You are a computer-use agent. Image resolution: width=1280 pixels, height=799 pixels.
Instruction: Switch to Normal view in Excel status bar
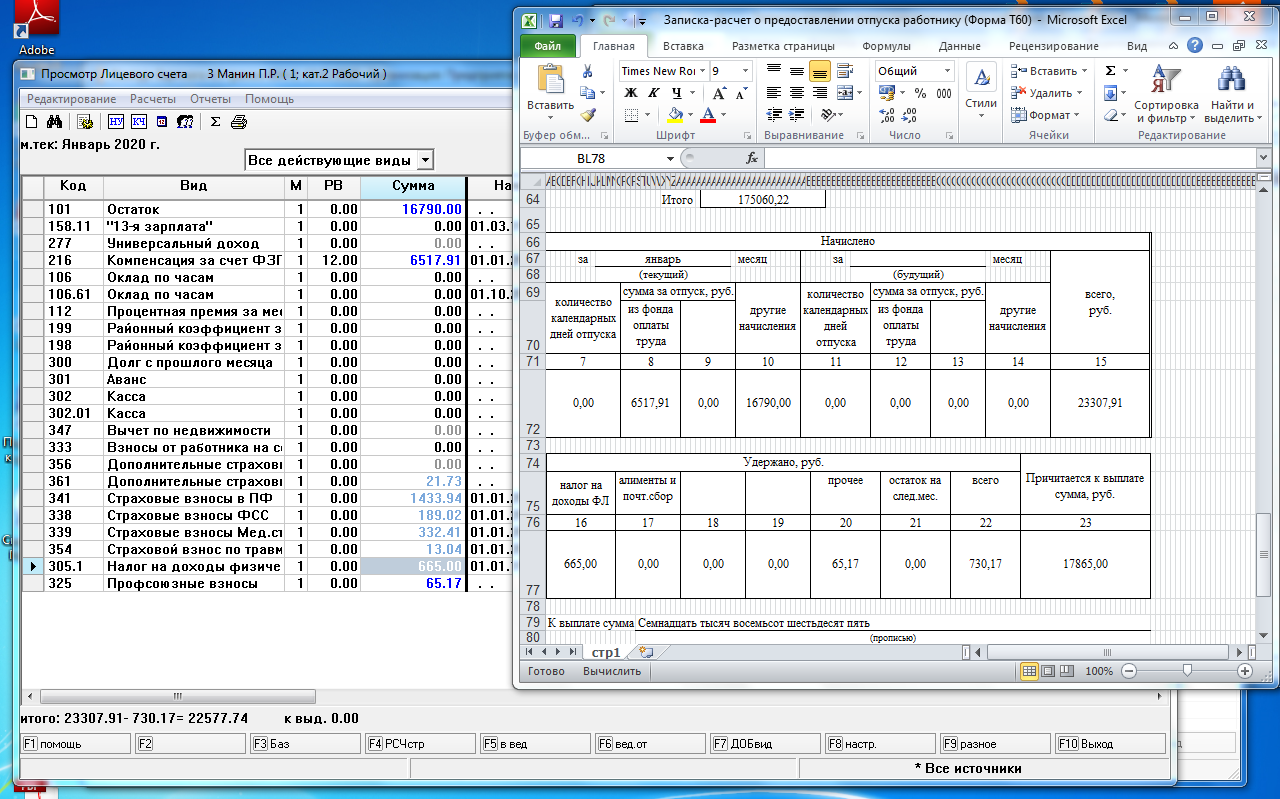click(x=1029, y=671)
